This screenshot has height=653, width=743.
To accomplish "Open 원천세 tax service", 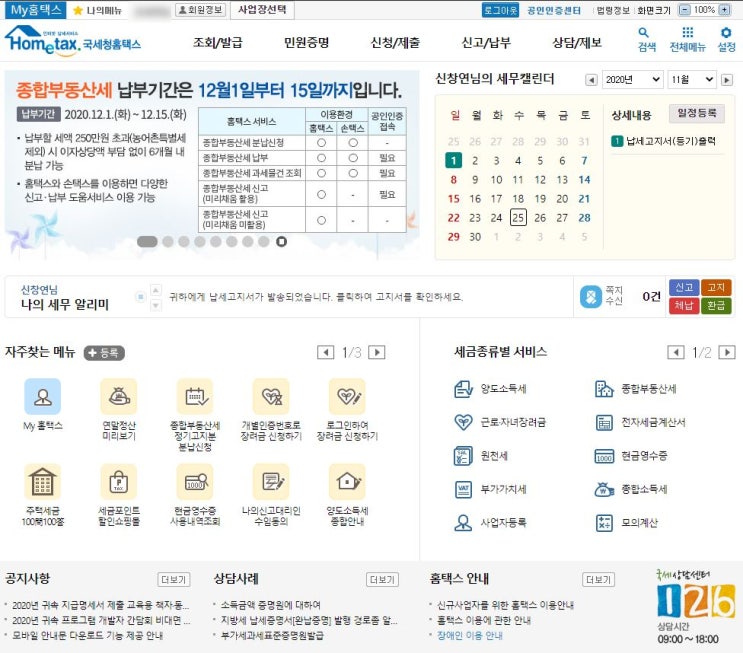I will tap(481, 456).
